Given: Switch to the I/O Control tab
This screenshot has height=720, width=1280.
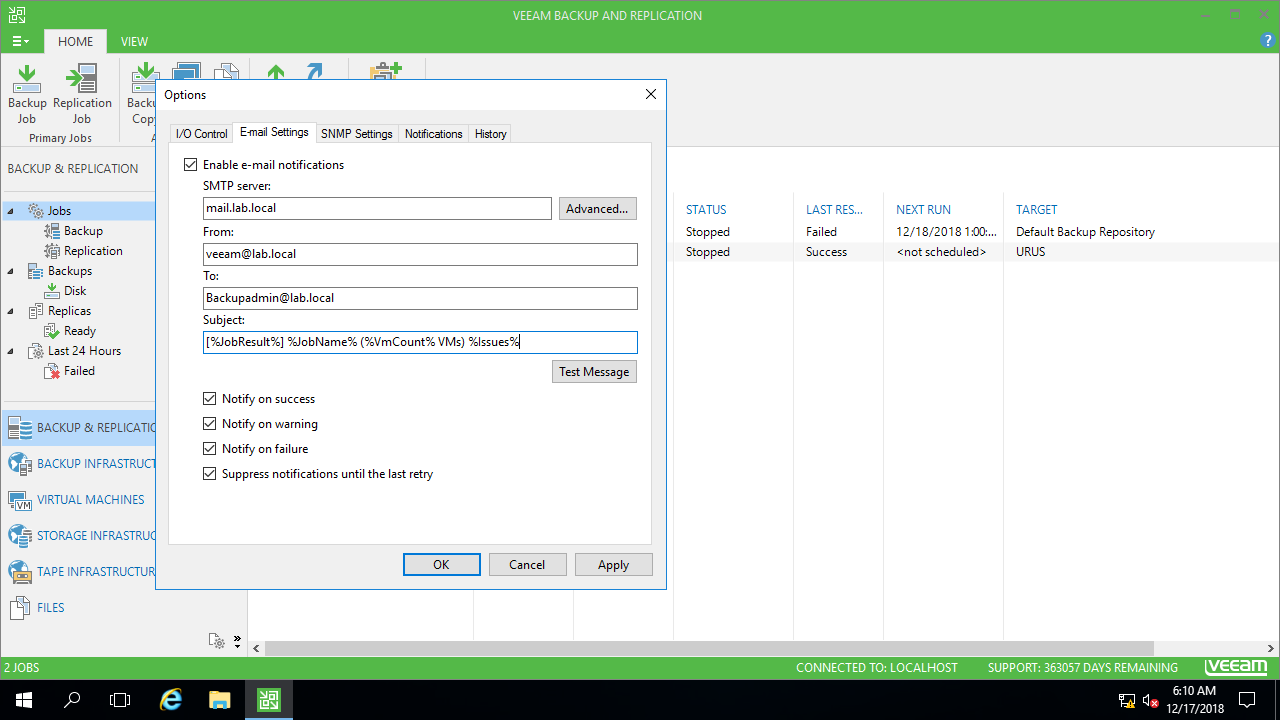Looking at the screenshot, I should pyautogui.click(x=201, y=134).
